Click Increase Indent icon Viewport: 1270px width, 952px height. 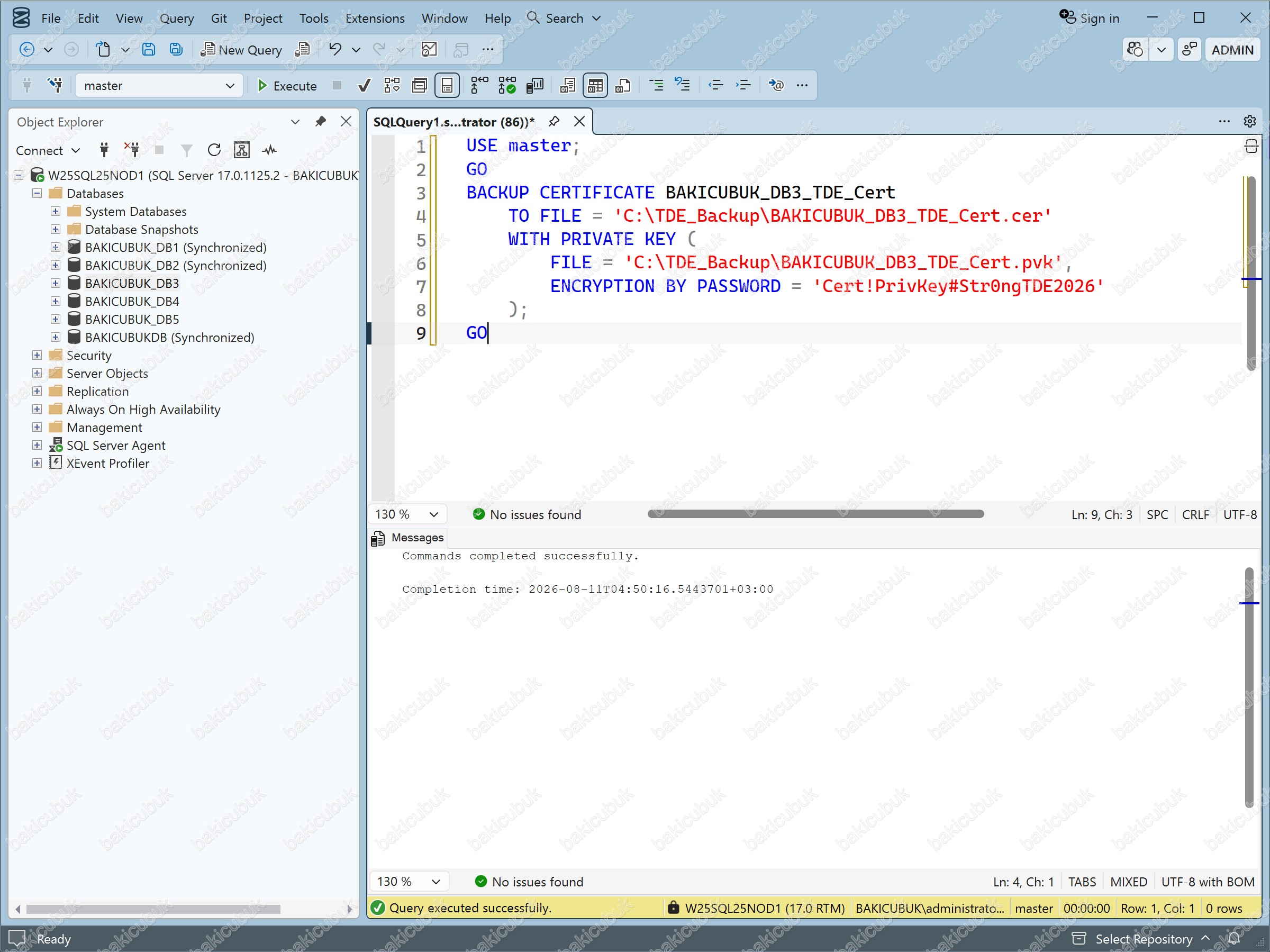(743, 86)
